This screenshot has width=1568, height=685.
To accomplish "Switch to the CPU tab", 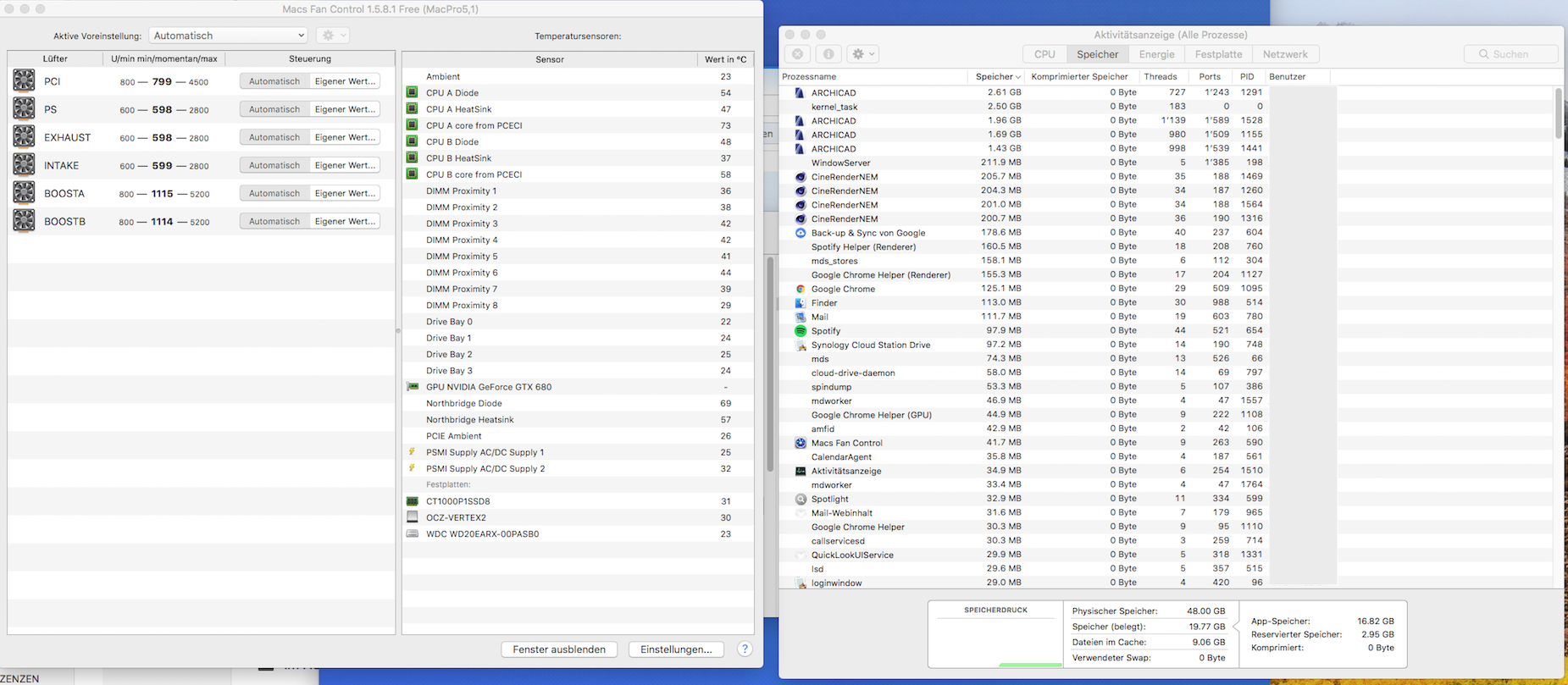I will (1044, 54).
